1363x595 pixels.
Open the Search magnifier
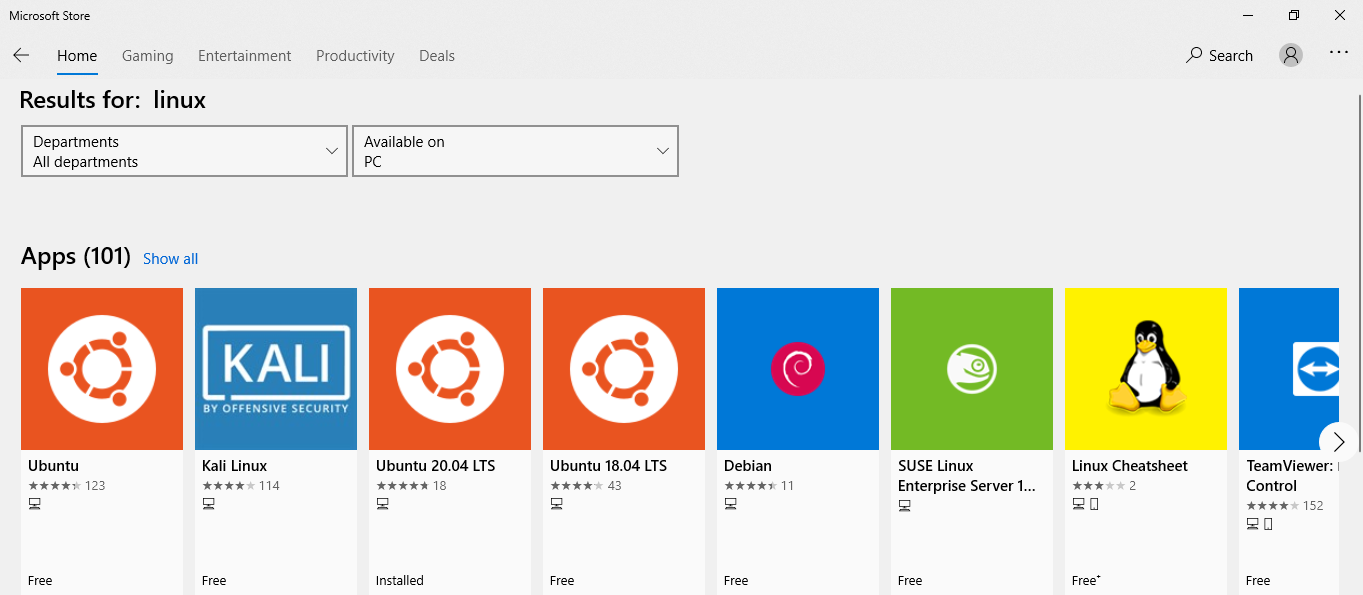(1194, 55)
